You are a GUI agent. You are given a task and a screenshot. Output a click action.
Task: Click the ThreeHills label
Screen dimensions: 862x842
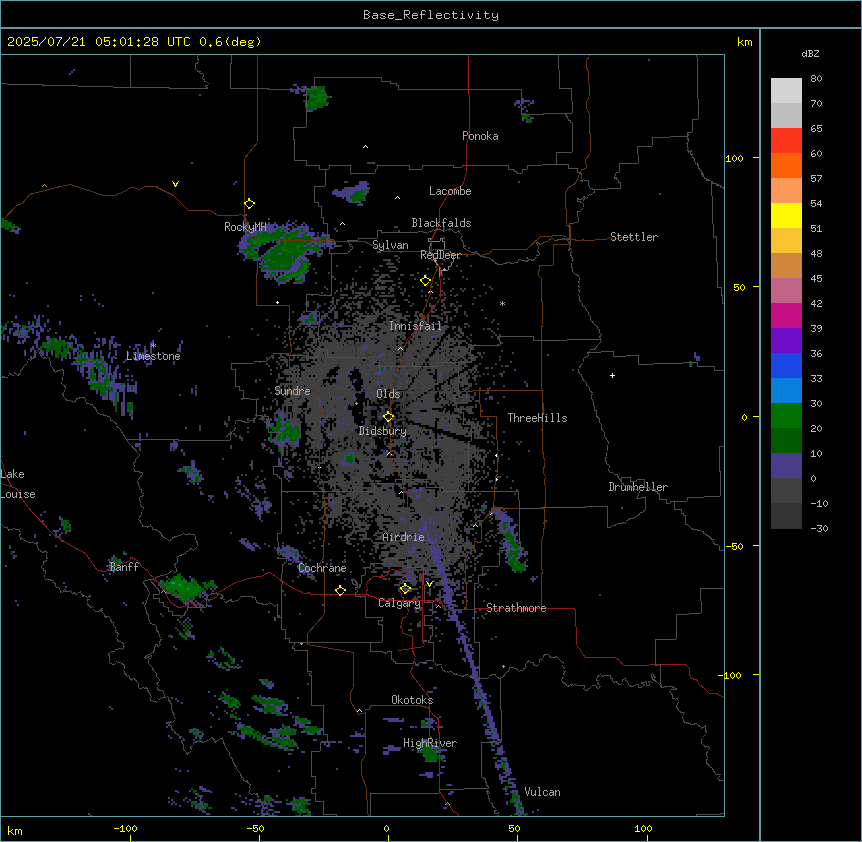coord(537,418)
